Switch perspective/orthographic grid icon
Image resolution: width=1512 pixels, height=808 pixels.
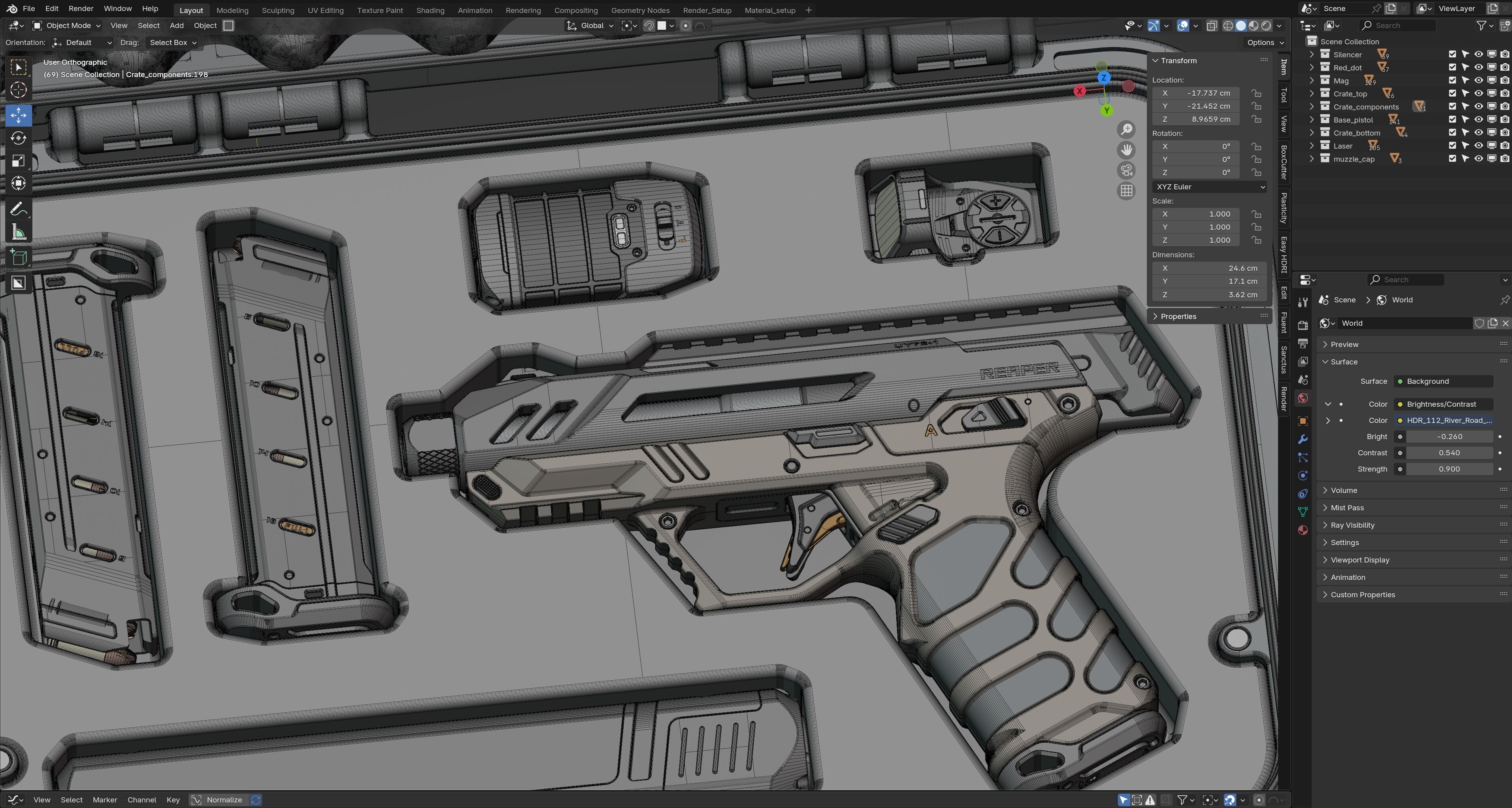tap(1126, 191)
